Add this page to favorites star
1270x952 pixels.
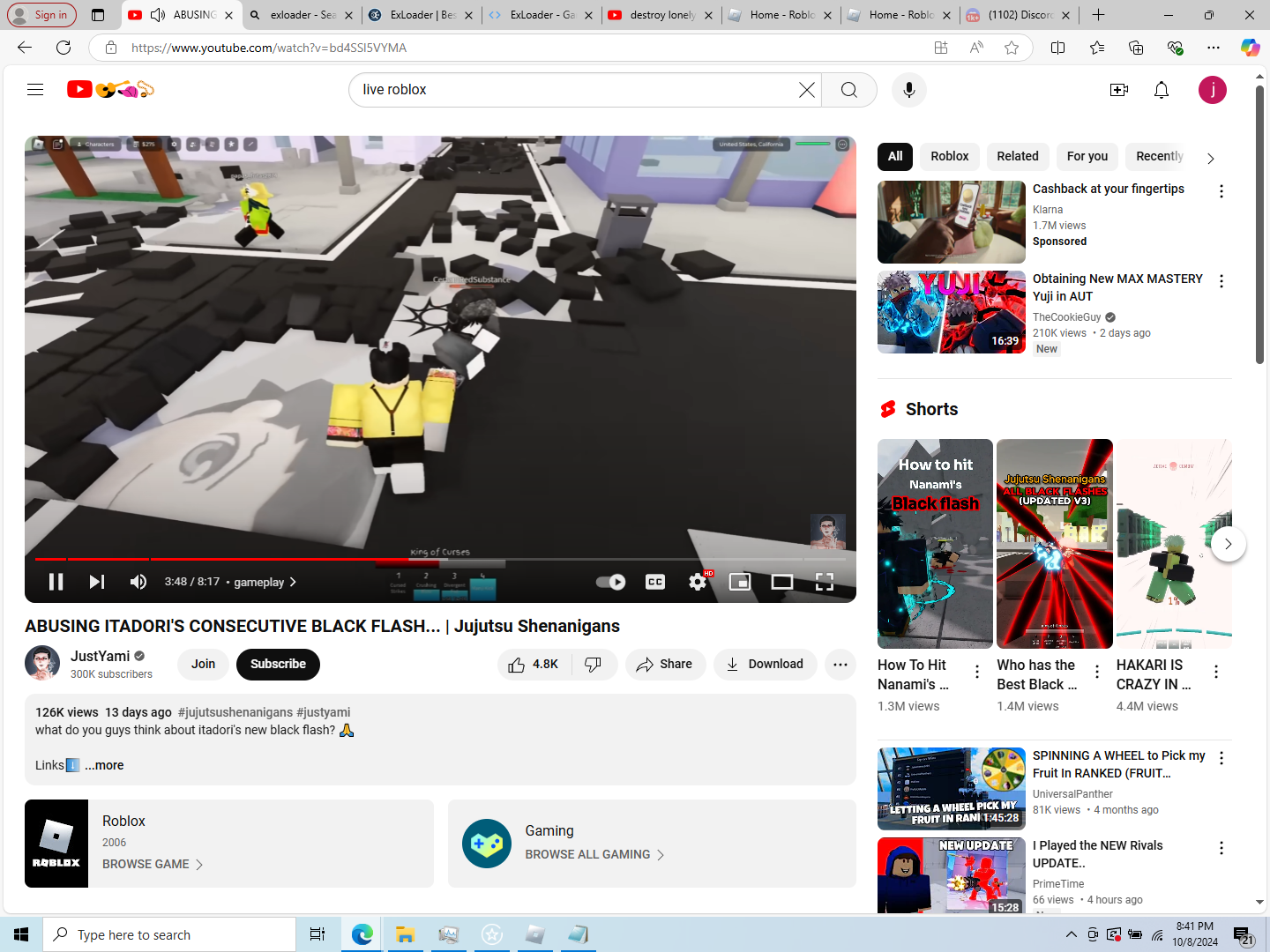(1012, 48)
